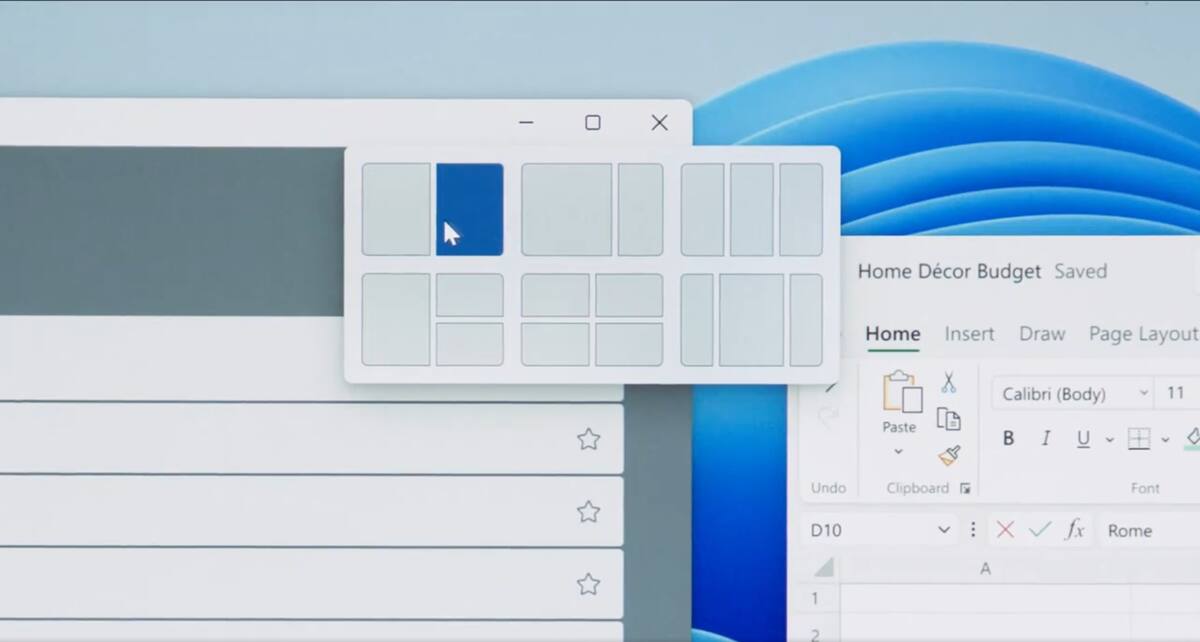
Task: Pick the left column of three-equal-columns layout
Action: pos(703,210)
